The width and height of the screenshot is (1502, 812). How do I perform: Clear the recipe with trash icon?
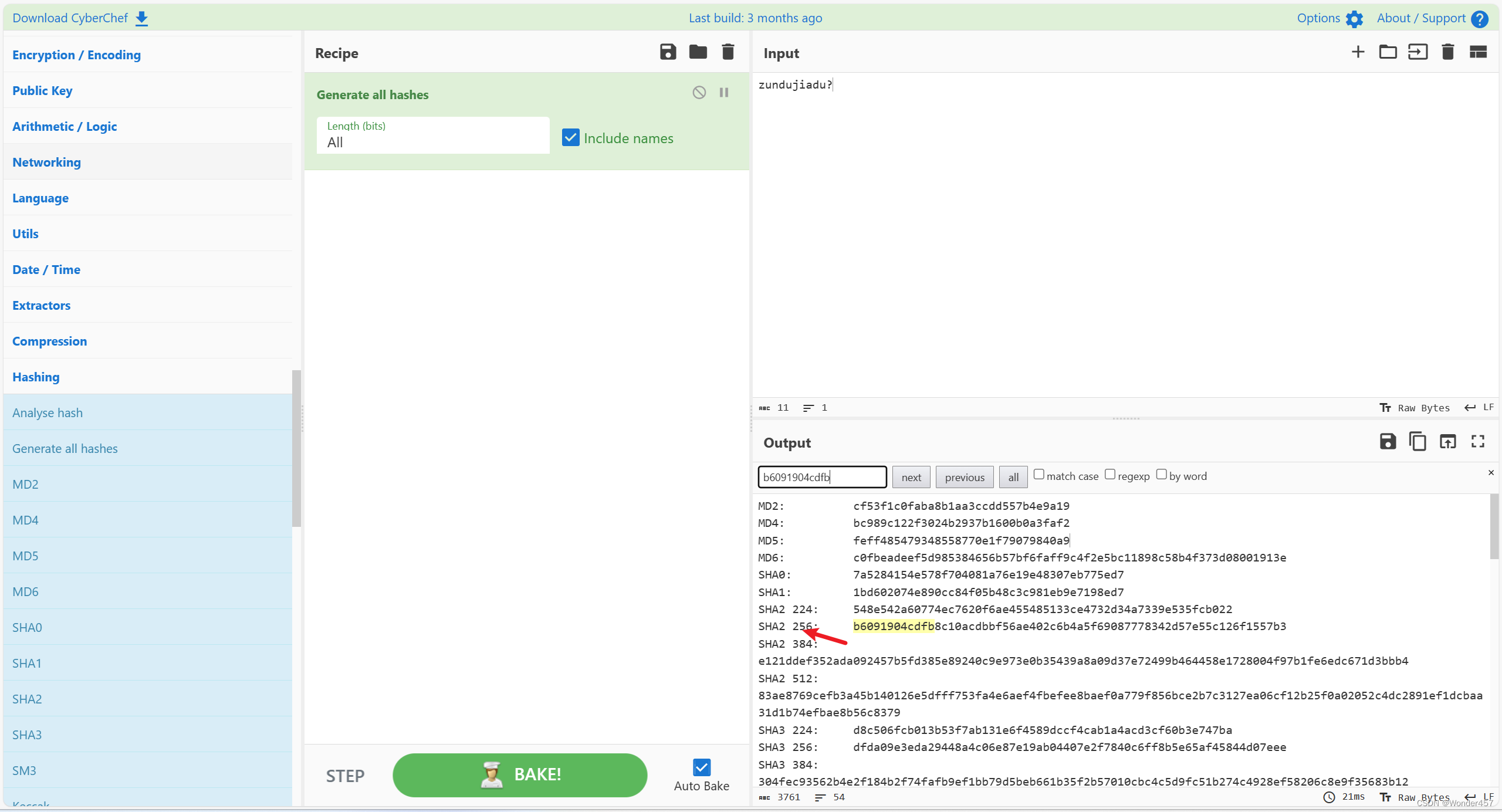coord(728,52)
